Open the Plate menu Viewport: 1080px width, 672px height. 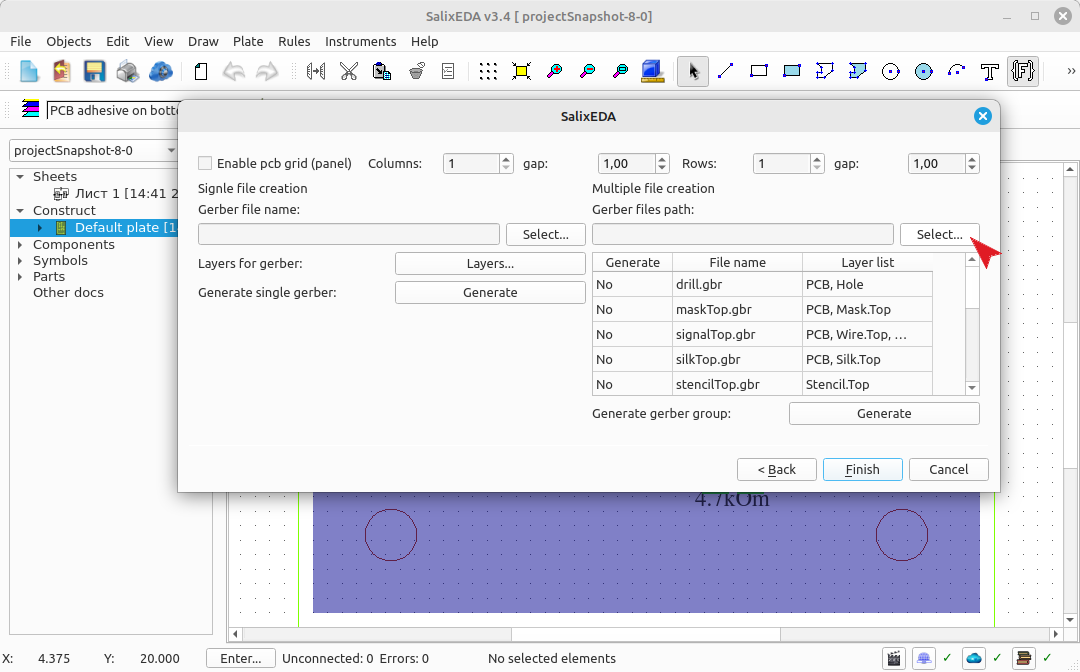[x=248, y=41]
